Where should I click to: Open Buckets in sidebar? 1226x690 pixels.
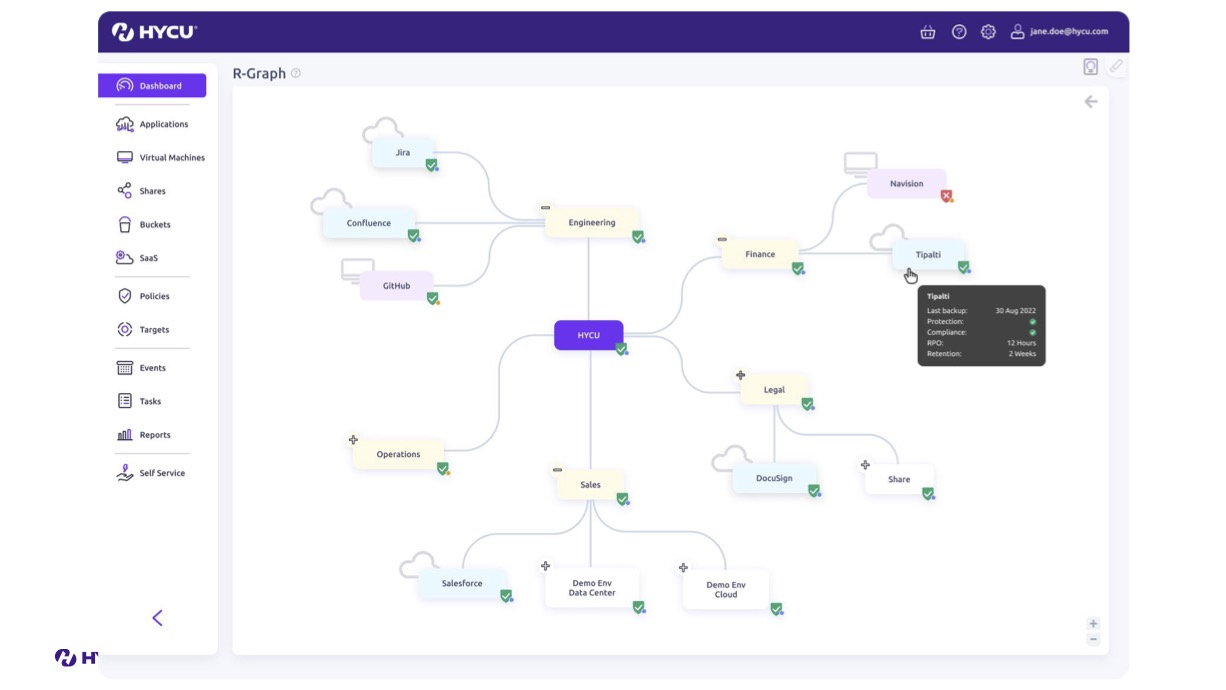tap(143, 225)
